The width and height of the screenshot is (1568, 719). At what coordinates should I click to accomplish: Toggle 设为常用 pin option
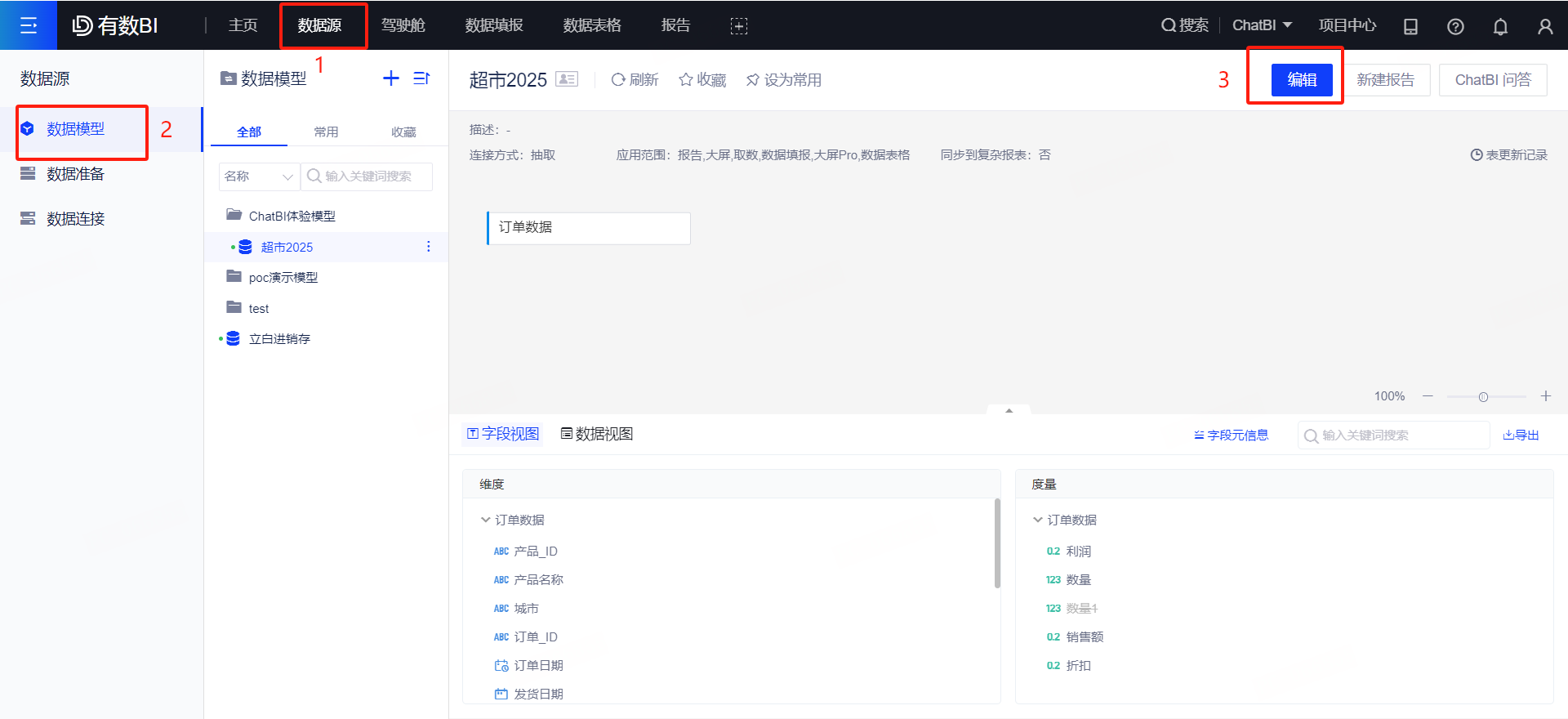(x=784, y=80)
